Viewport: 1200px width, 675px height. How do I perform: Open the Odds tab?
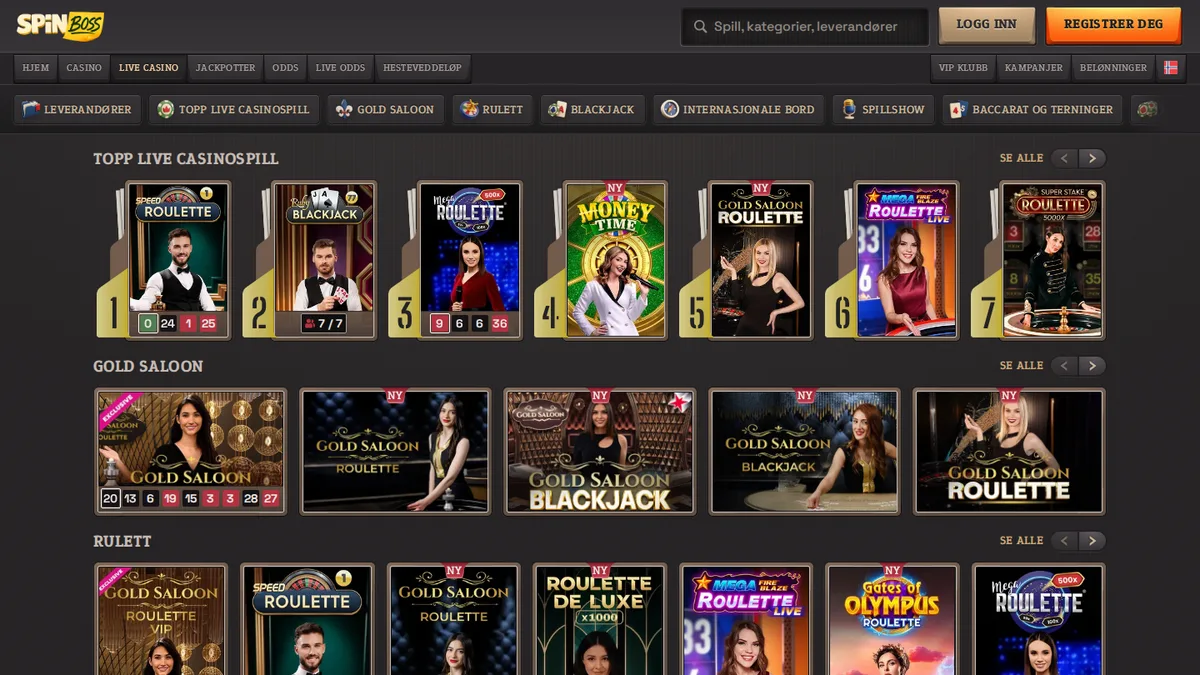coord(285,68)
